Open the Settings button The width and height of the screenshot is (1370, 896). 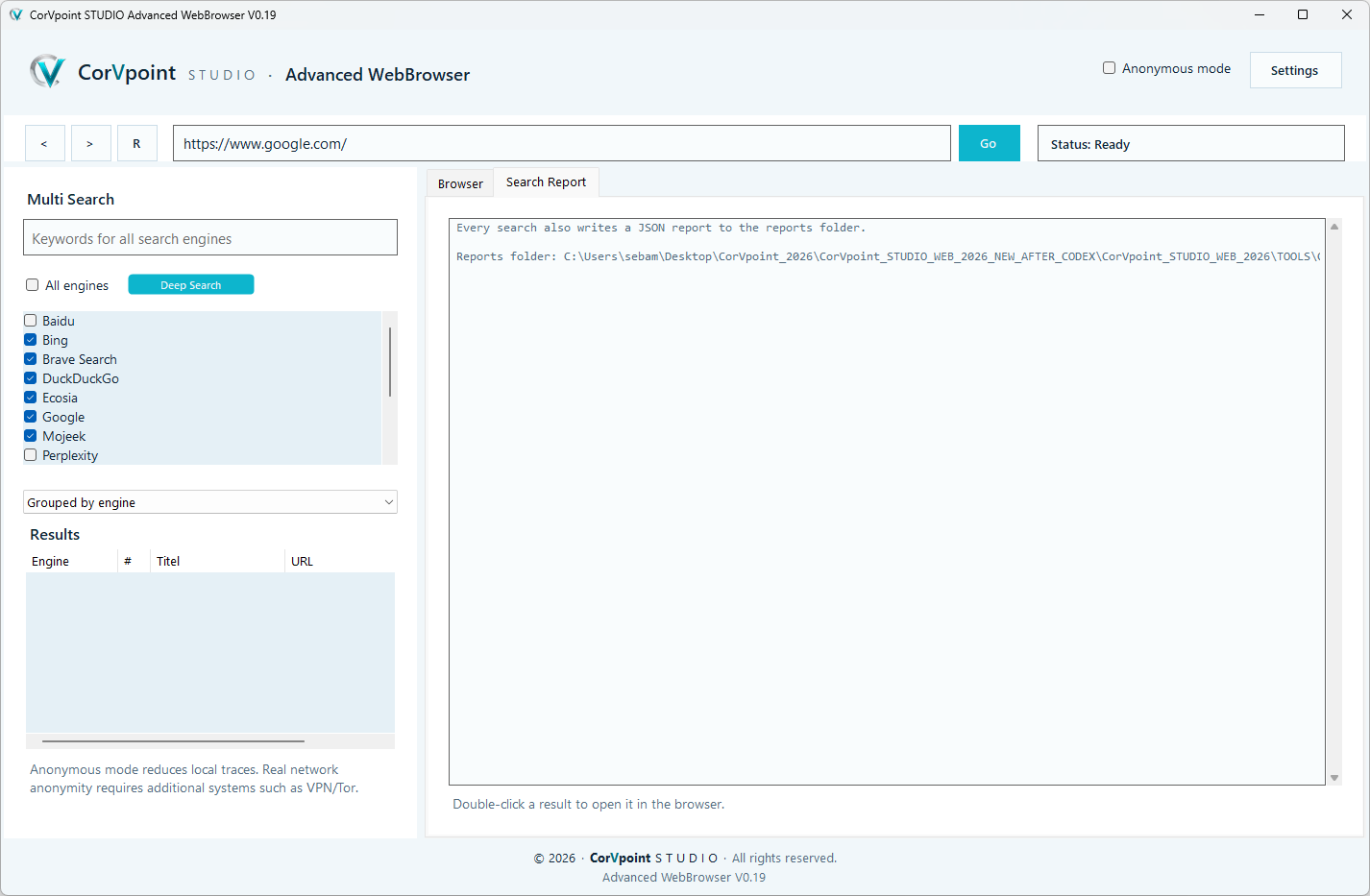coord(1295,70)
